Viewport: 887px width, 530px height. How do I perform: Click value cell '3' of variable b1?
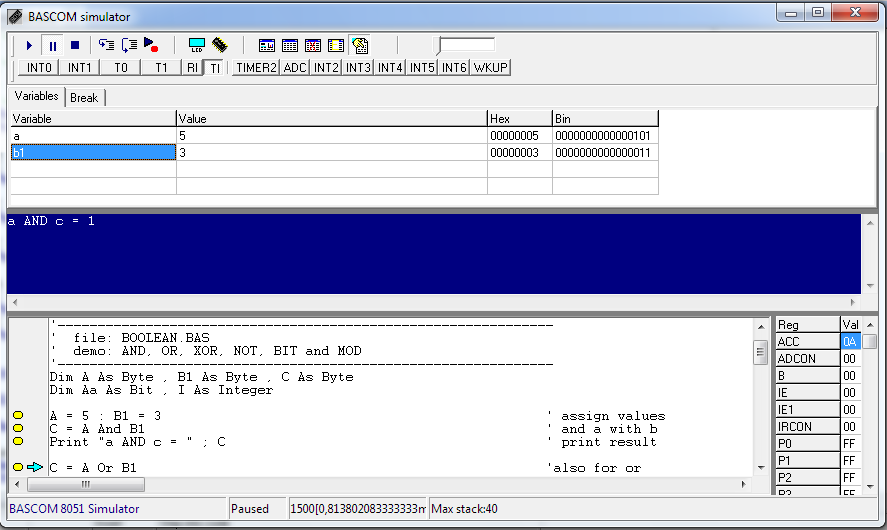(331, 153)
